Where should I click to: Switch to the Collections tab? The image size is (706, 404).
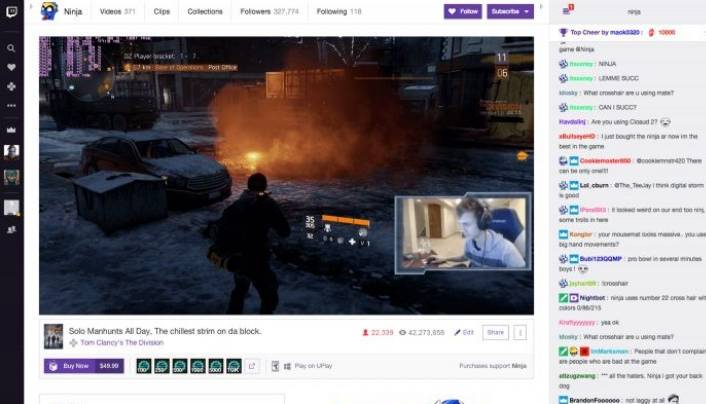point(205,12)
